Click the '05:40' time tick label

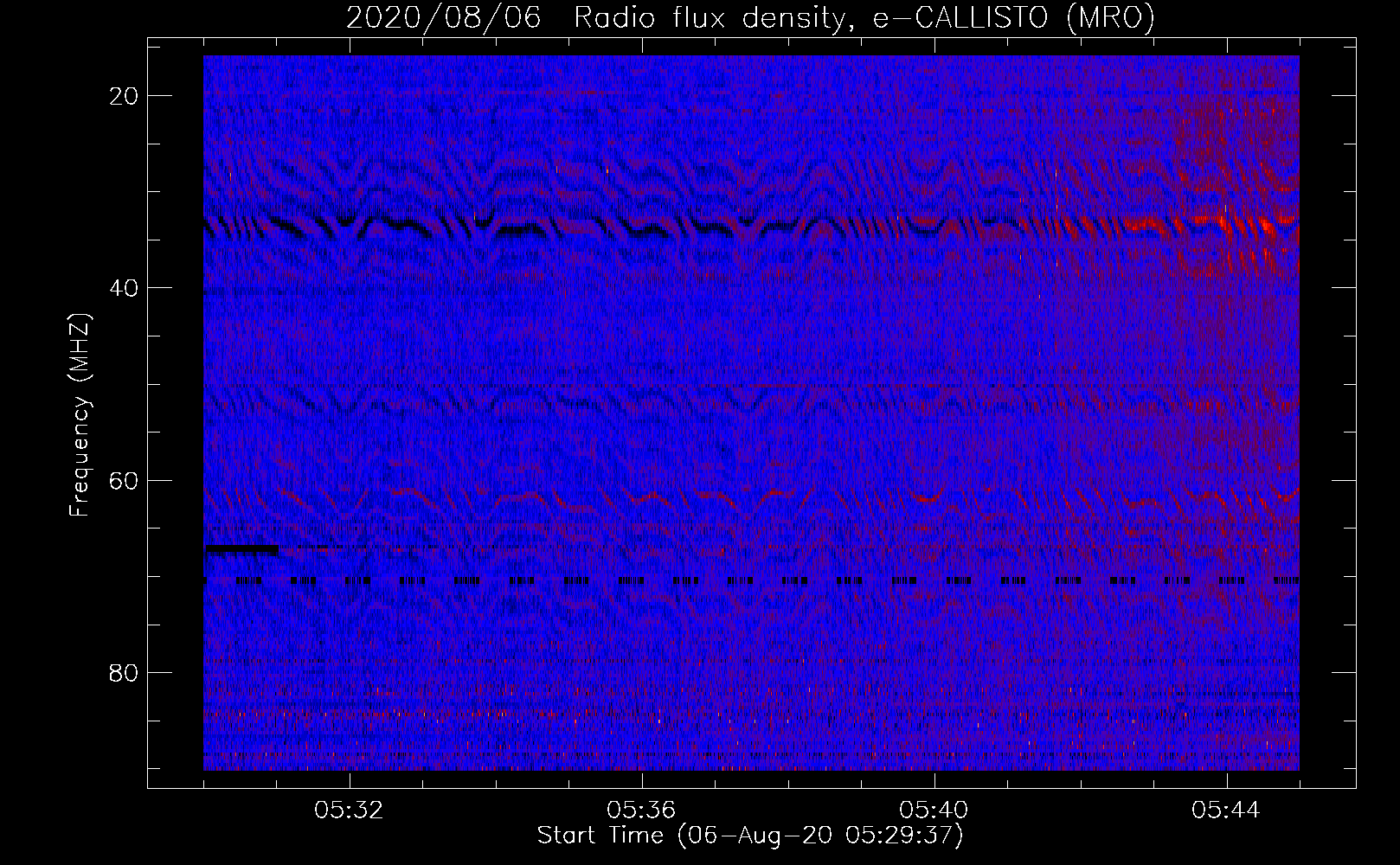point(934,811)
